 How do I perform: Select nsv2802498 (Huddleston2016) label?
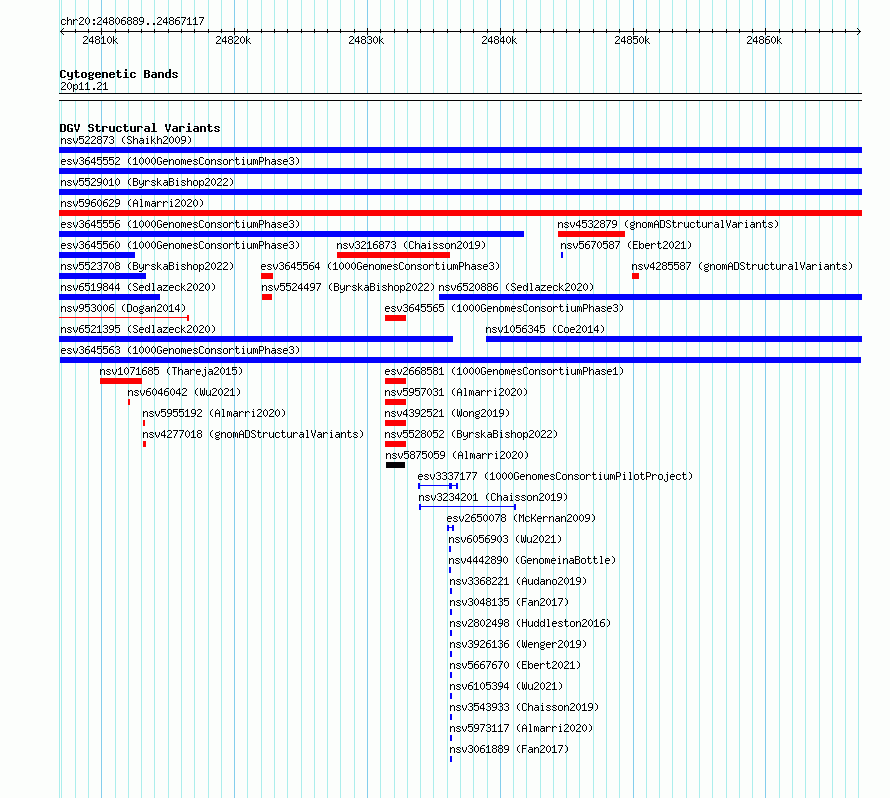[530, 623]
